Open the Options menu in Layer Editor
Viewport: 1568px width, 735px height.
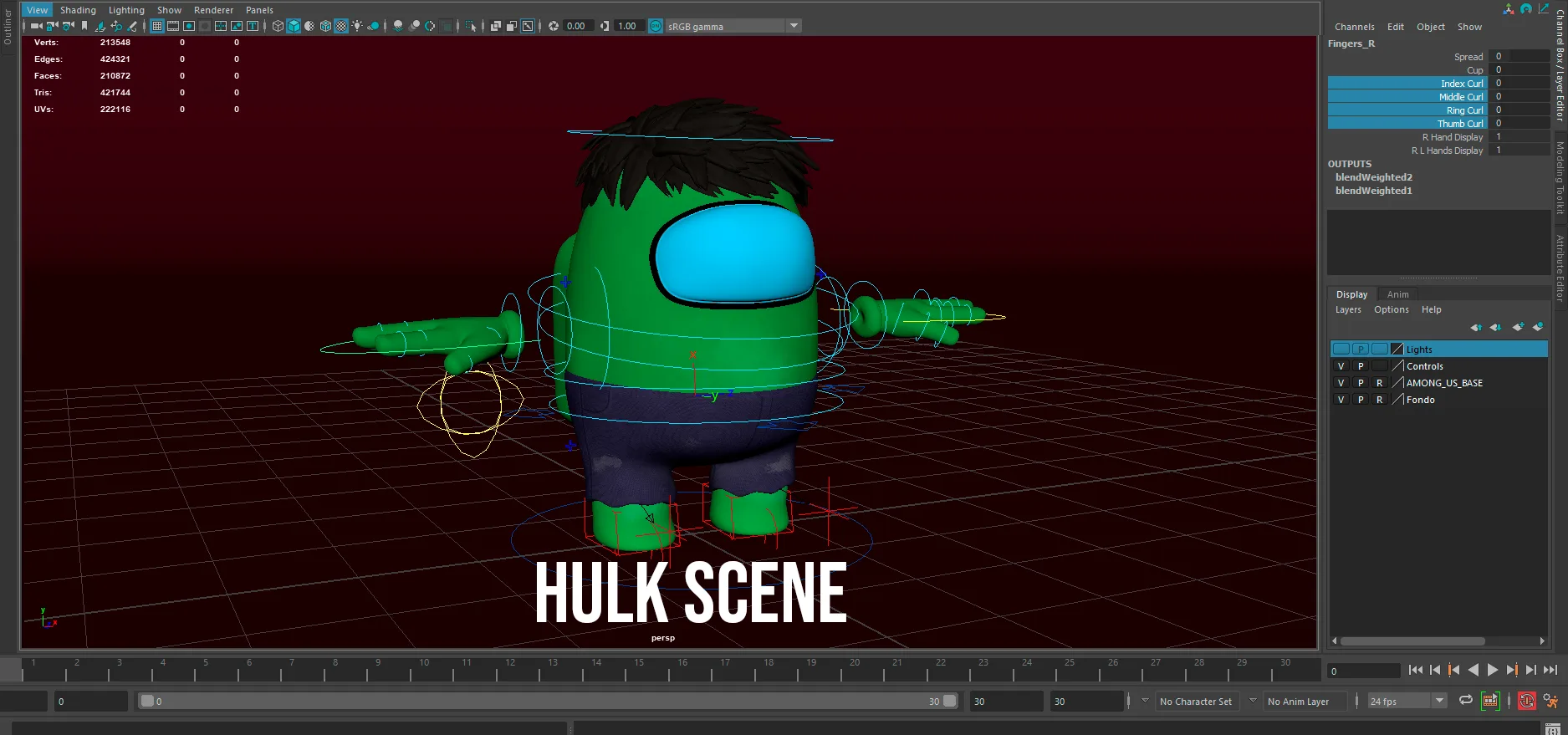(x=1391, y=309)
